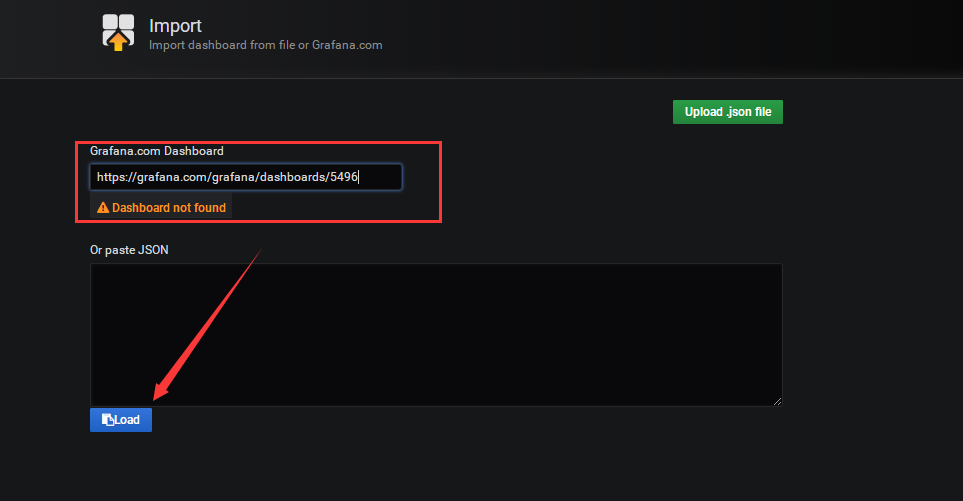Focus the Grafana.com Dashboard URL field
This screenshot has height=501, width=963.
coord(246,177)
